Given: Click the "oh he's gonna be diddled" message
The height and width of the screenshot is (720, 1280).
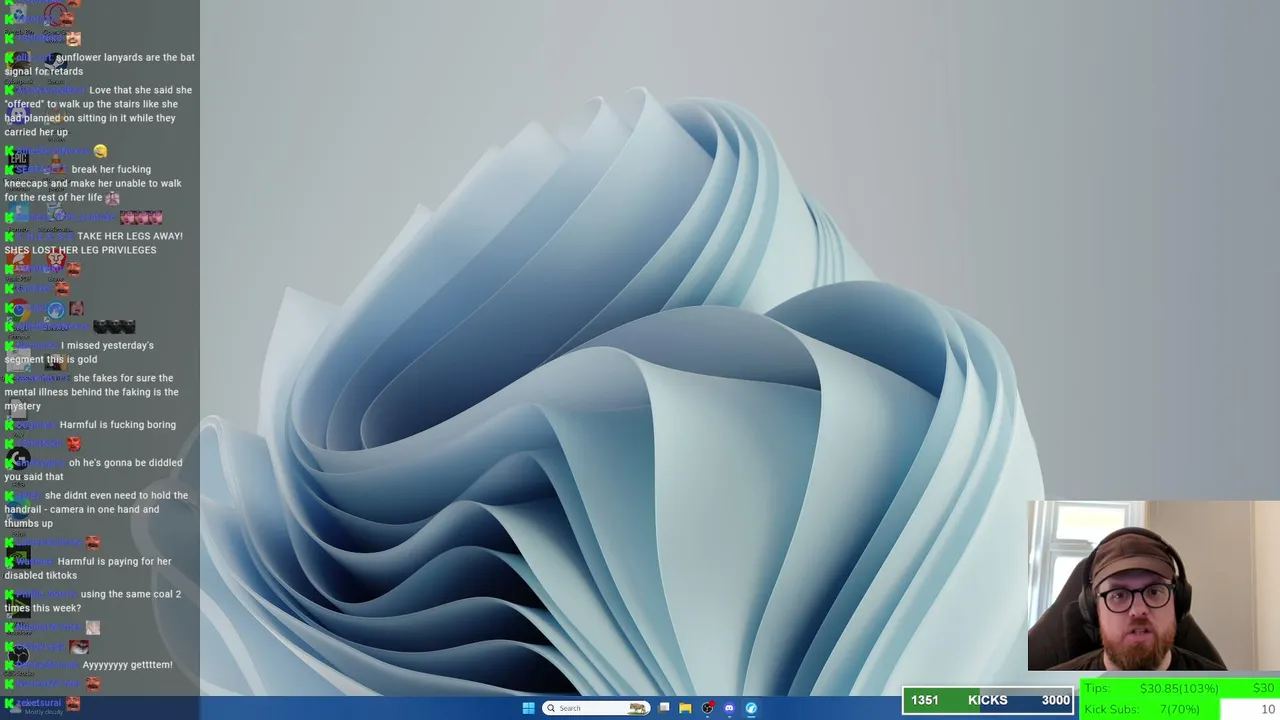Looking at the screenshot, I should [93, 470].
